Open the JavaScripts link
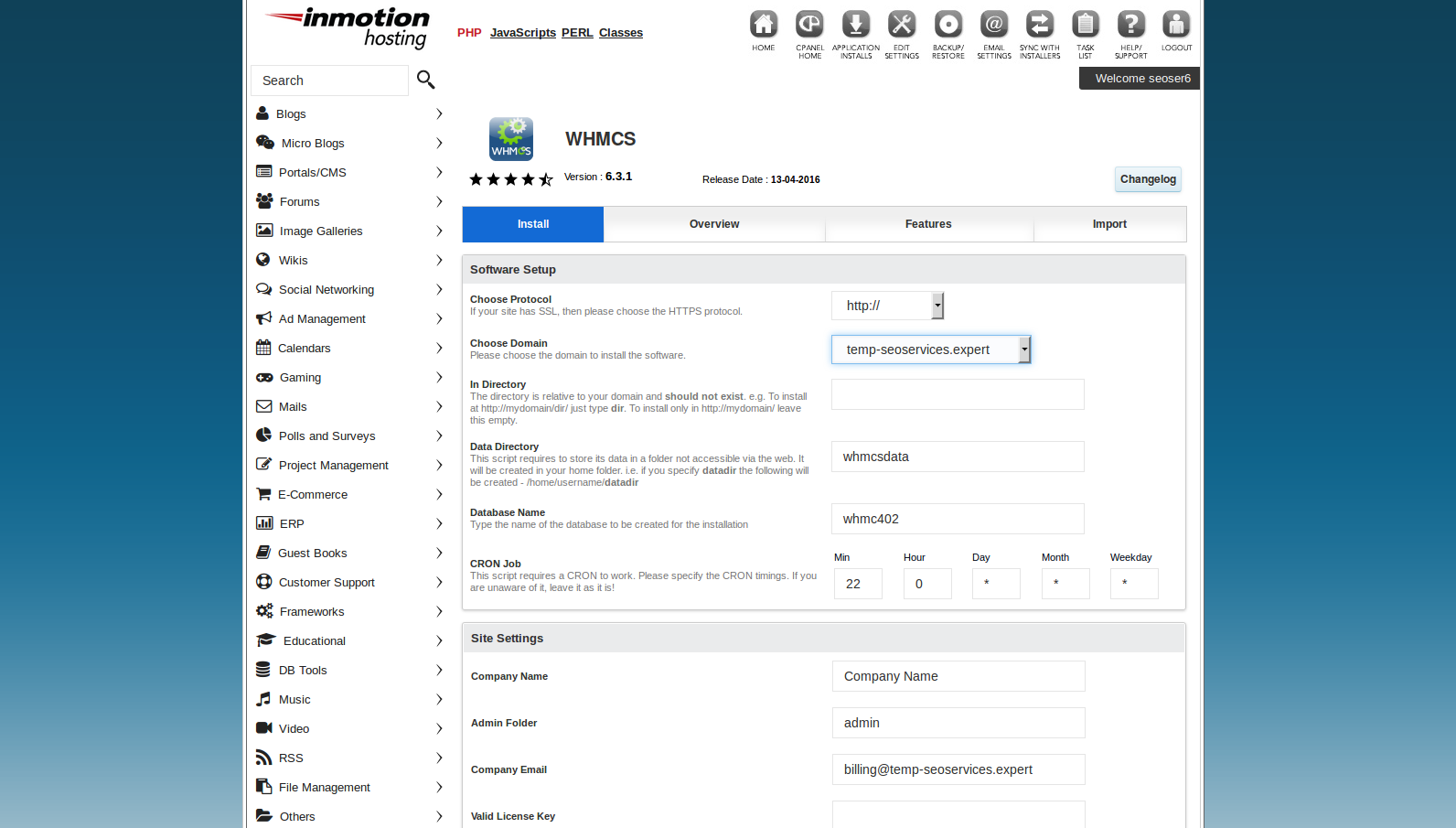This screenshot has height=828, width=1456. (x=522, y=33)
